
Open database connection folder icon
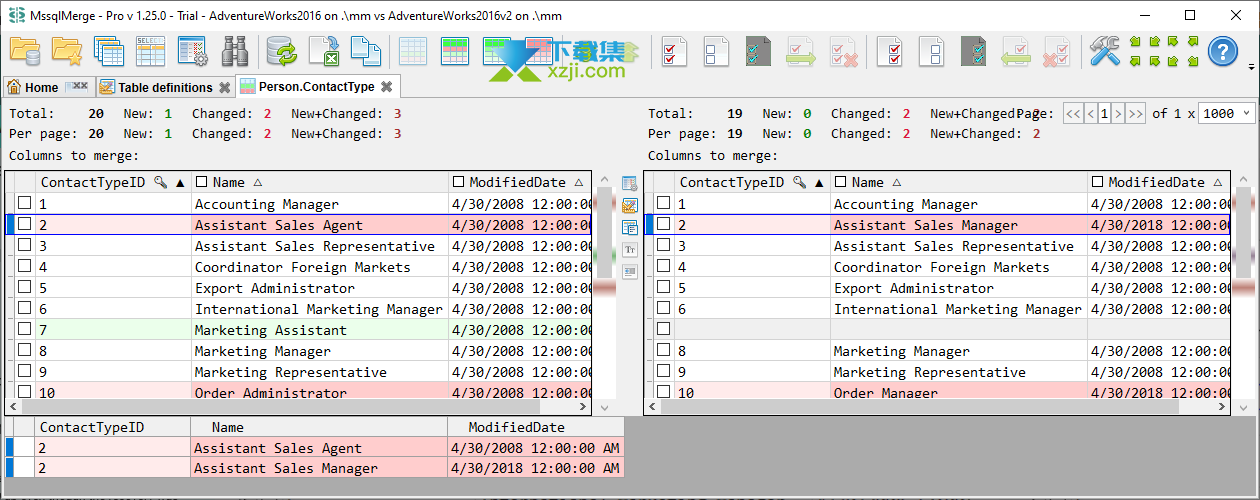pyautogui.click(x=24, y=51)
